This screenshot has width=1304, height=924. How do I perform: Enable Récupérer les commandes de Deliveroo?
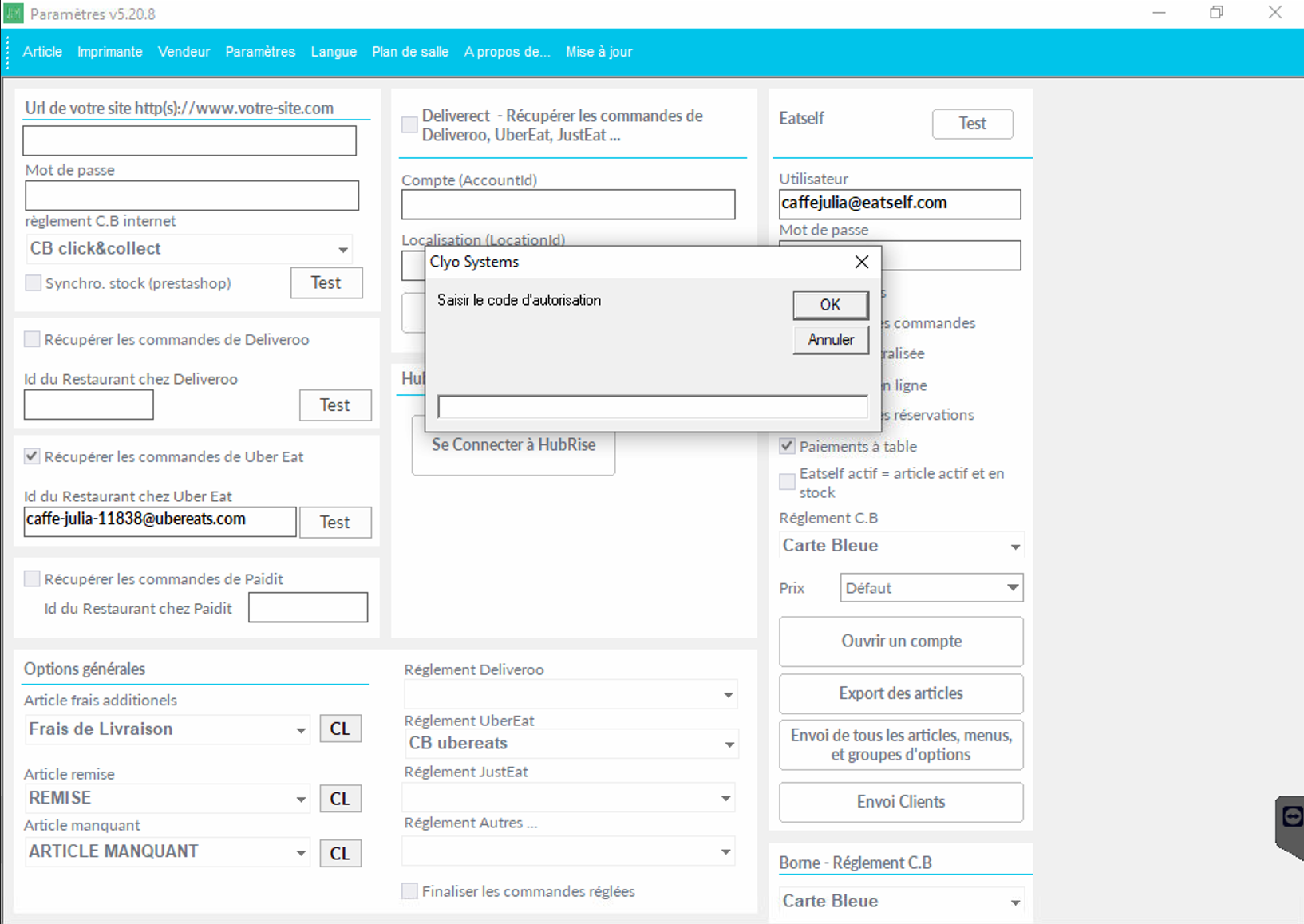pyautogui.click(x=32, y=339)
